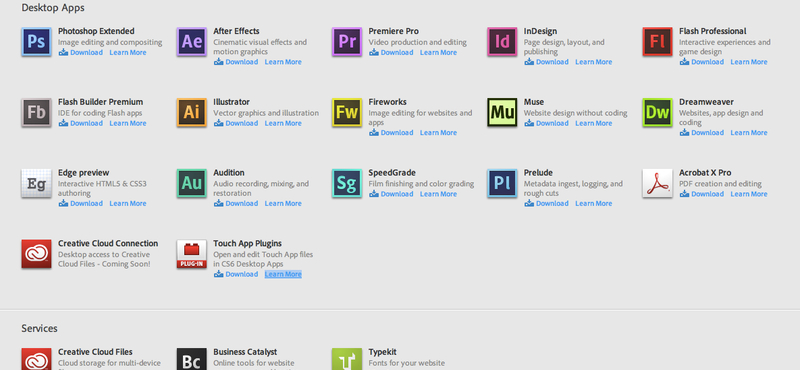Download Audition
This screenshot has width=800, height=370.
pyautogui.click(x=236, y=203)
